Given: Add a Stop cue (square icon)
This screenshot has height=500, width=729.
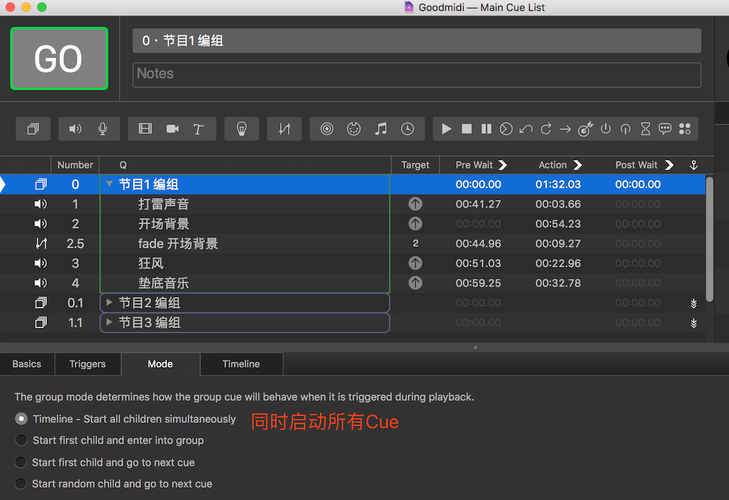Looking at the screenshot, I should (x=467, y=129).
